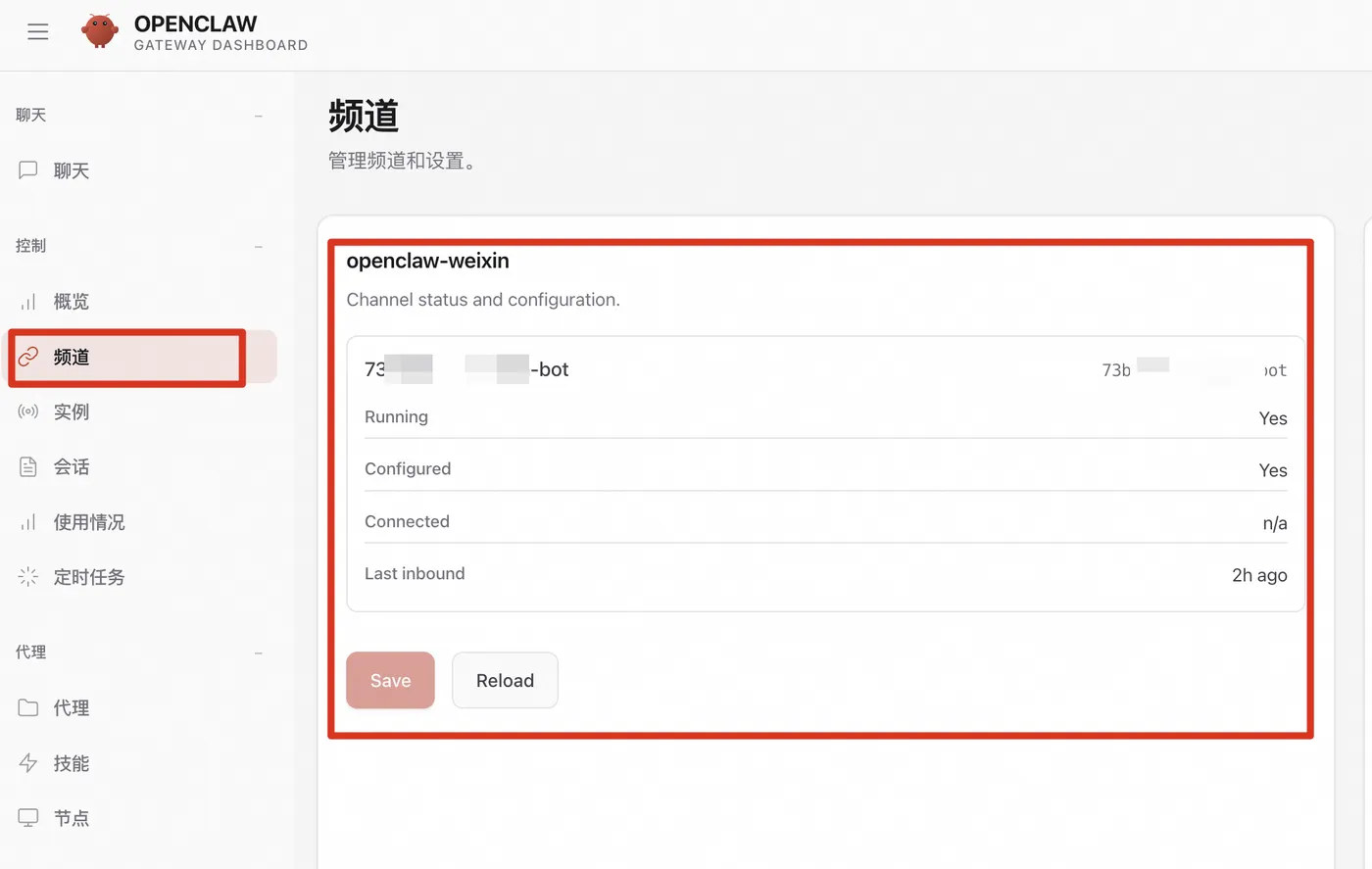Click the monitor icon beside 节点
1372x869 pixels.
28,817
